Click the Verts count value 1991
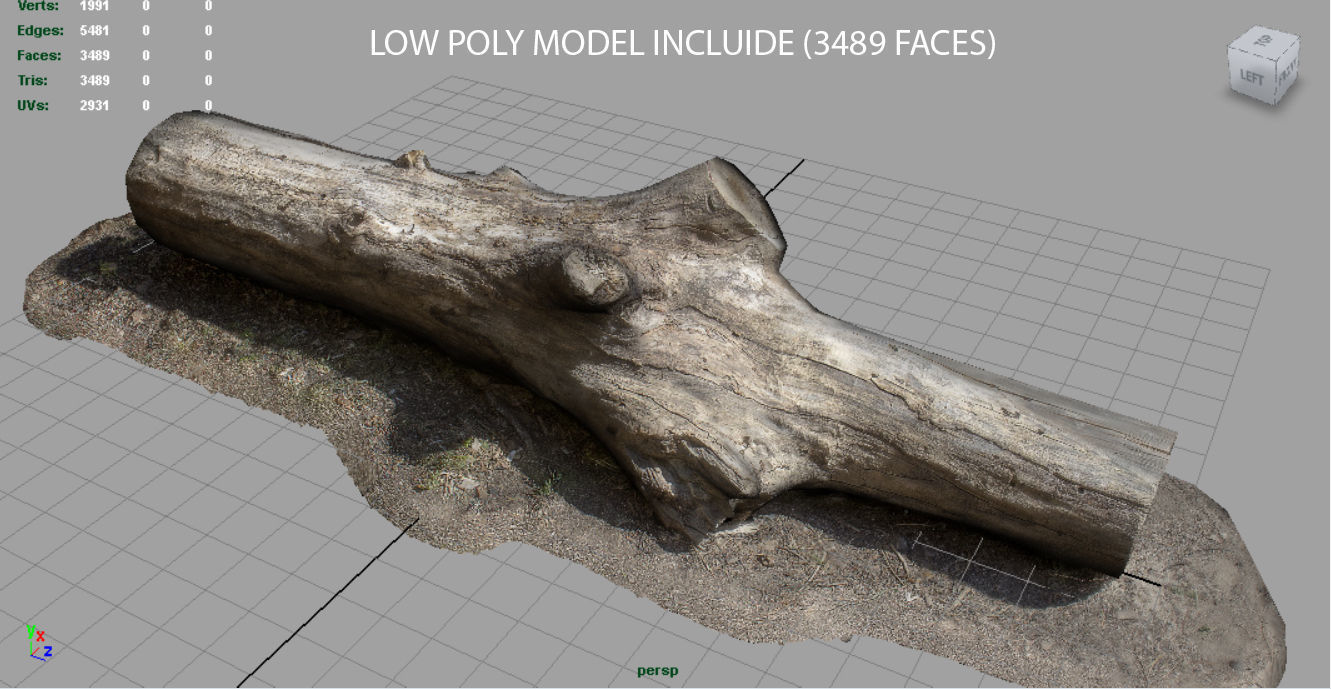Viewport: 1331px width, 689px height. (x=95, y=6)
